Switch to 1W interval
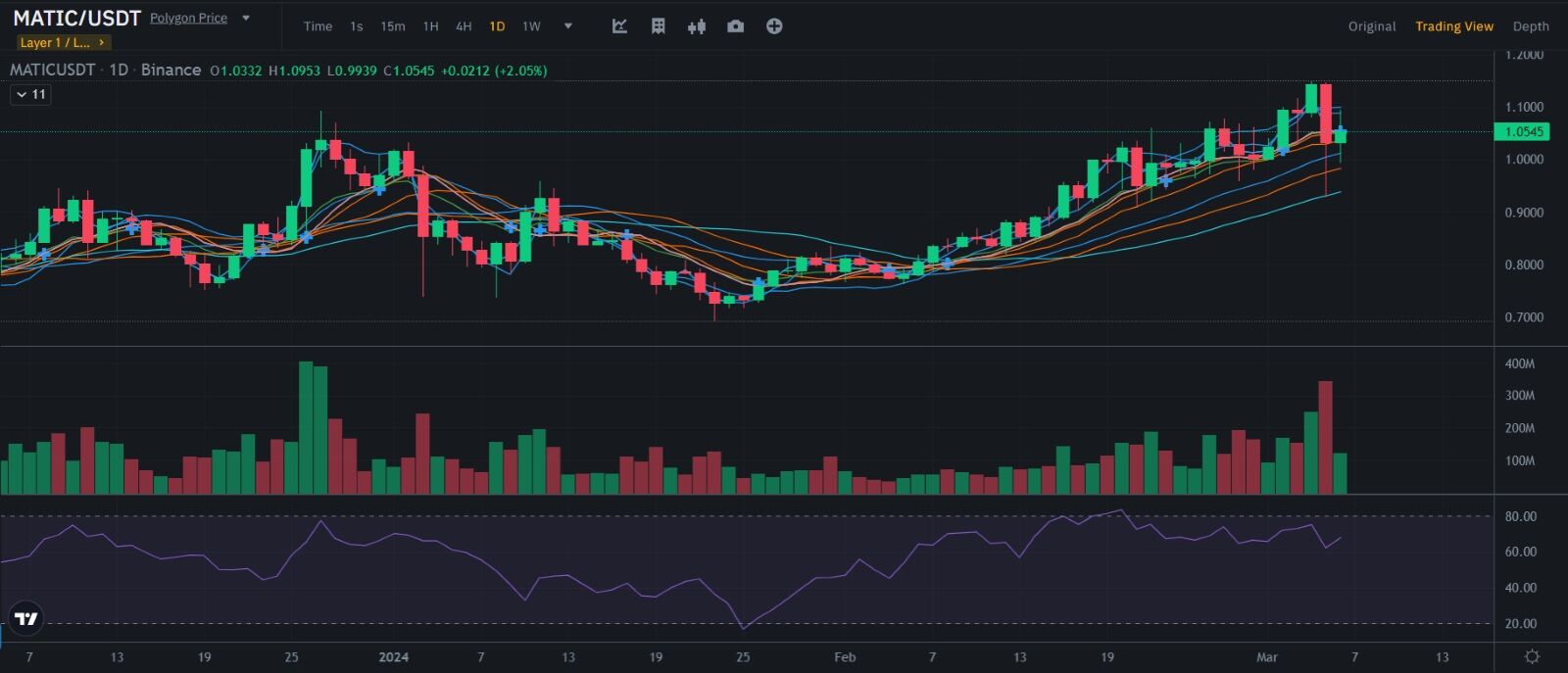This screenshot has width=1568, height=673. [531, 26]
